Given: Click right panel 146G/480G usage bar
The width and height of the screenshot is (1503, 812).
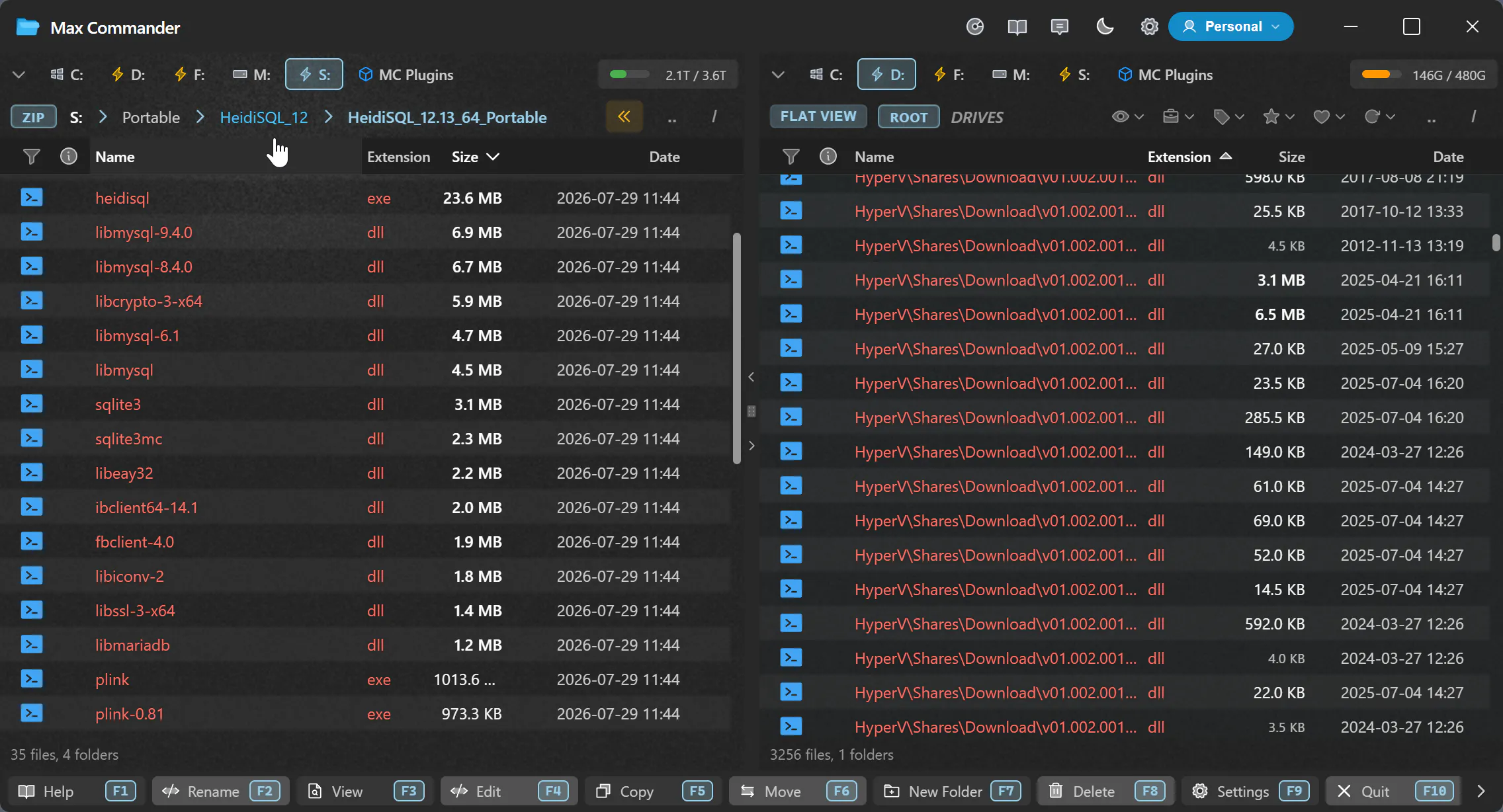Looking at the screenshot, I should [1424, 75].
